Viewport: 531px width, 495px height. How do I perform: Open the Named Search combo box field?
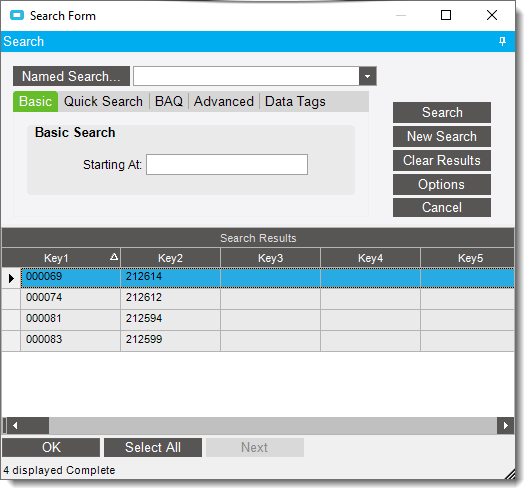pos(247,76)
